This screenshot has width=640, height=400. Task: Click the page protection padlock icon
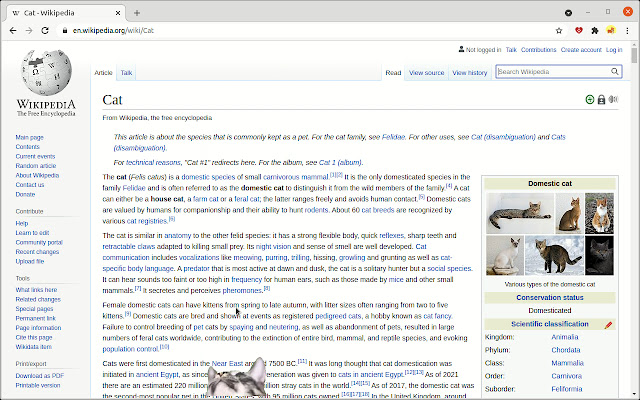[601, 100]
